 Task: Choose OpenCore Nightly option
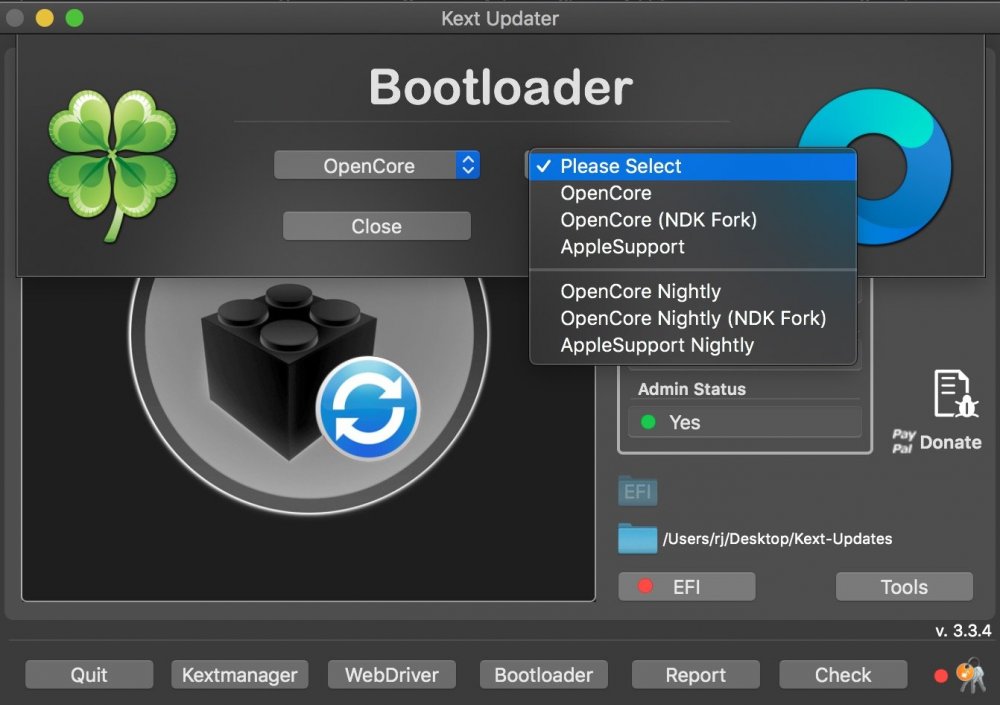click(693, 291)
